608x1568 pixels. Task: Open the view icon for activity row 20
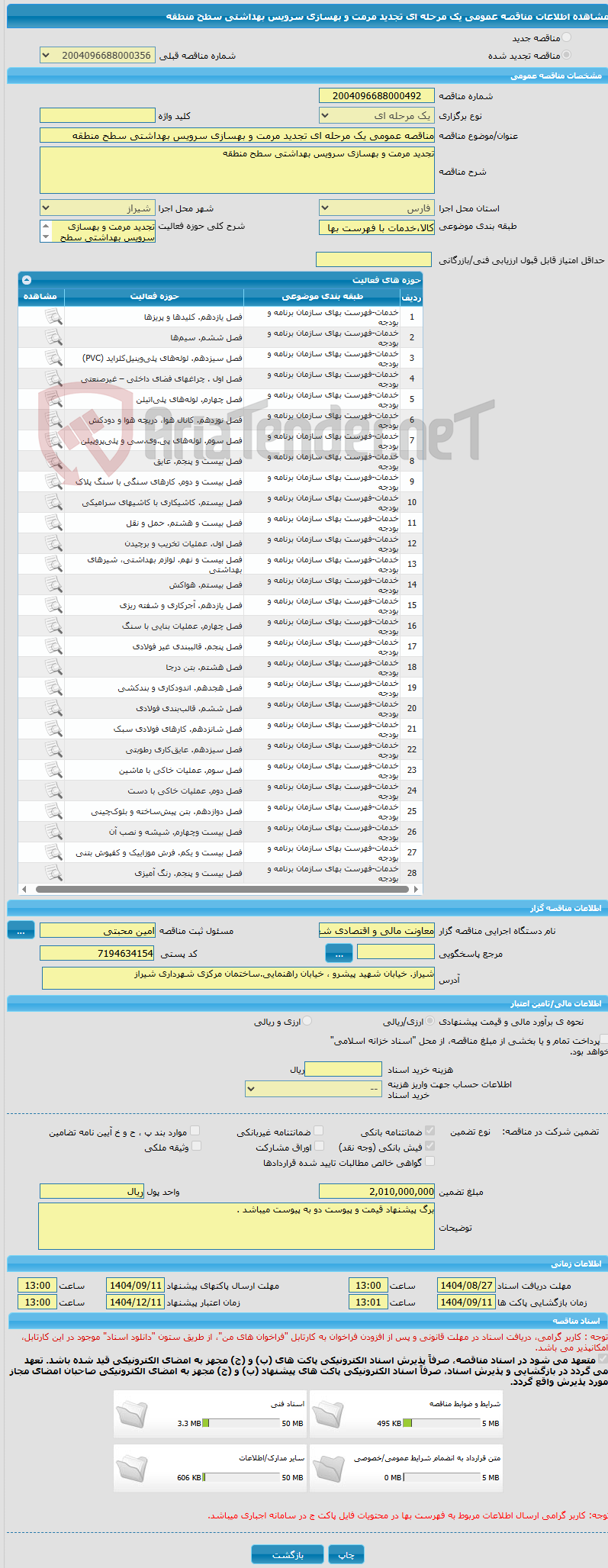[x=53, y=708]
